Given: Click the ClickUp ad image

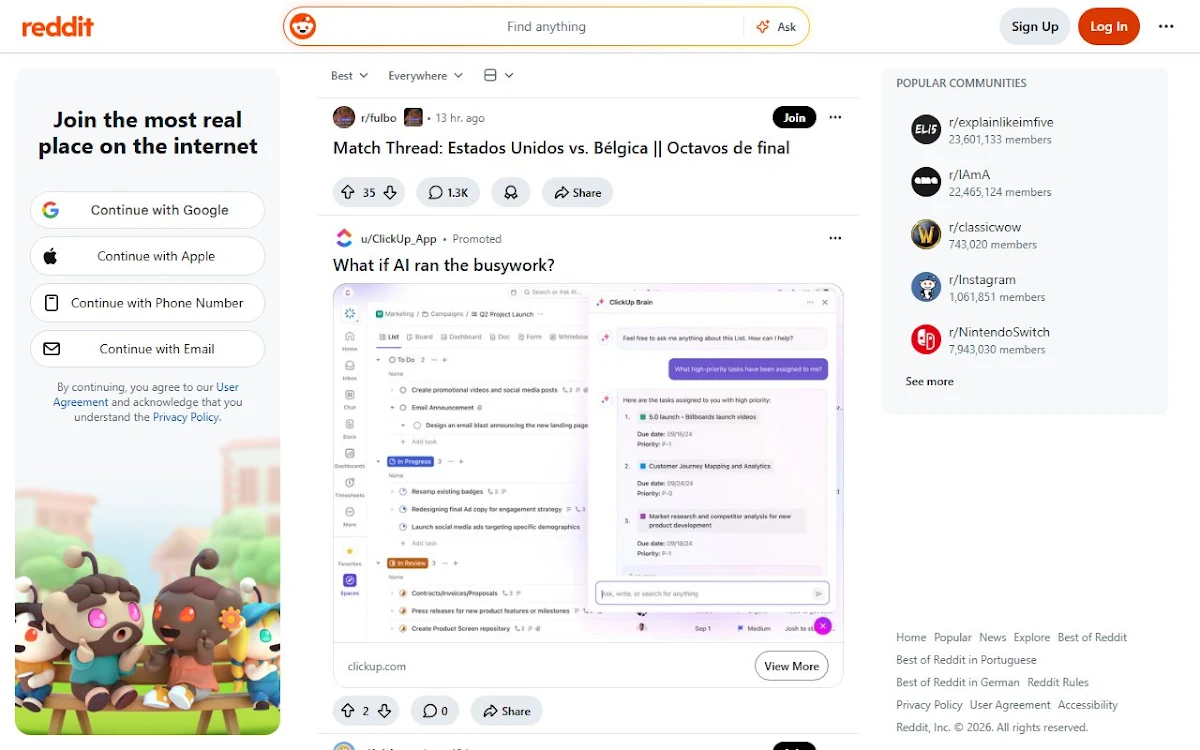Looking at the screenshot, I should click(588, 463).
